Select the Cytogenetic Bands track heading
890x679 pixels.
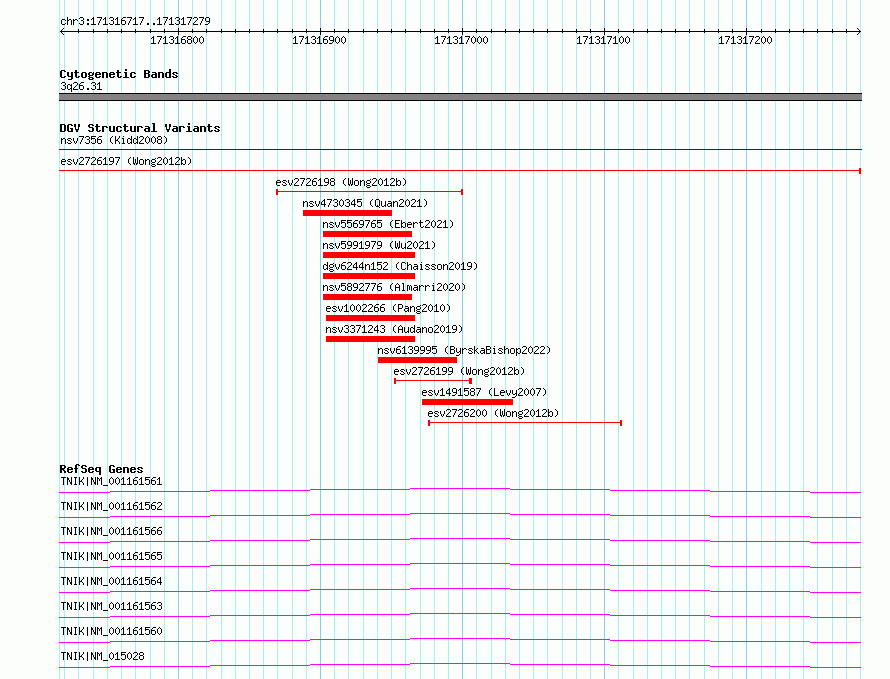119,74
